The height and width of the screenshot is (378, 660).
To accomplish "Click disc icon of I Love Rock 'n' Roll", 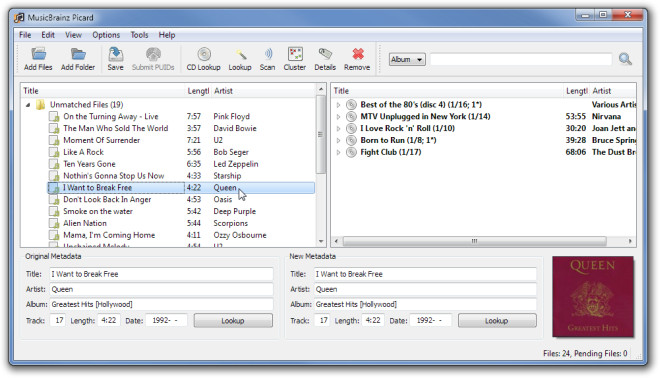I will [x=351, y=128].
